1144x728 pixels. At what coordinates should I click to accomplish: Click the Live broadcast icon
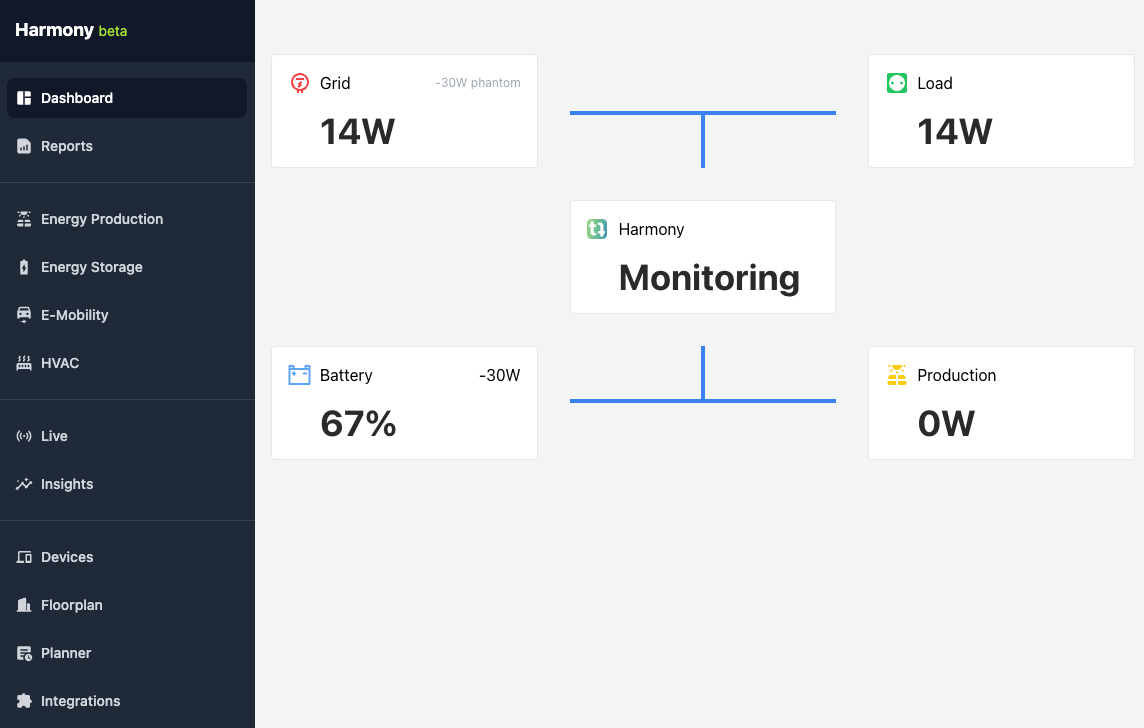click(24, 436)
